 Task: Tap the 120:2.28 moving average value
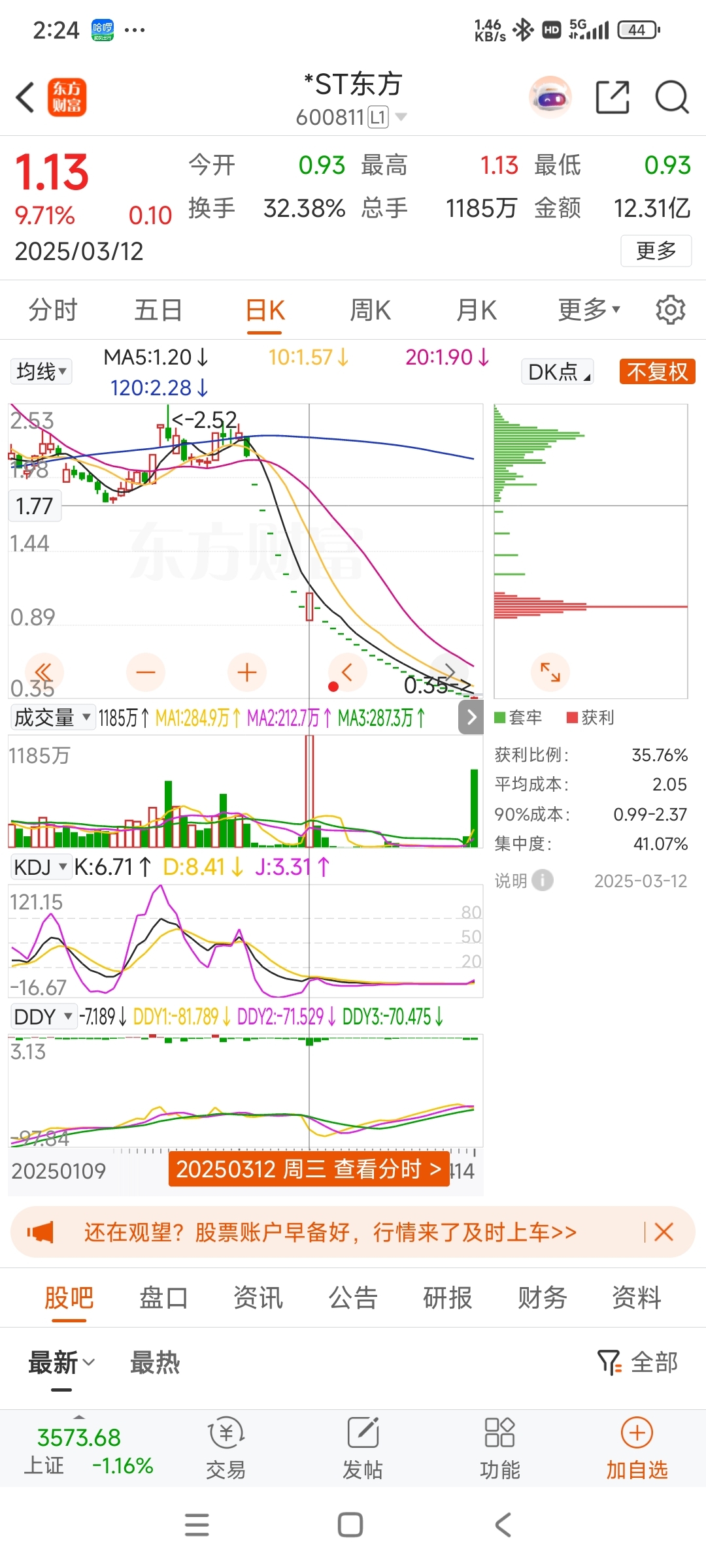pos(160,387)
